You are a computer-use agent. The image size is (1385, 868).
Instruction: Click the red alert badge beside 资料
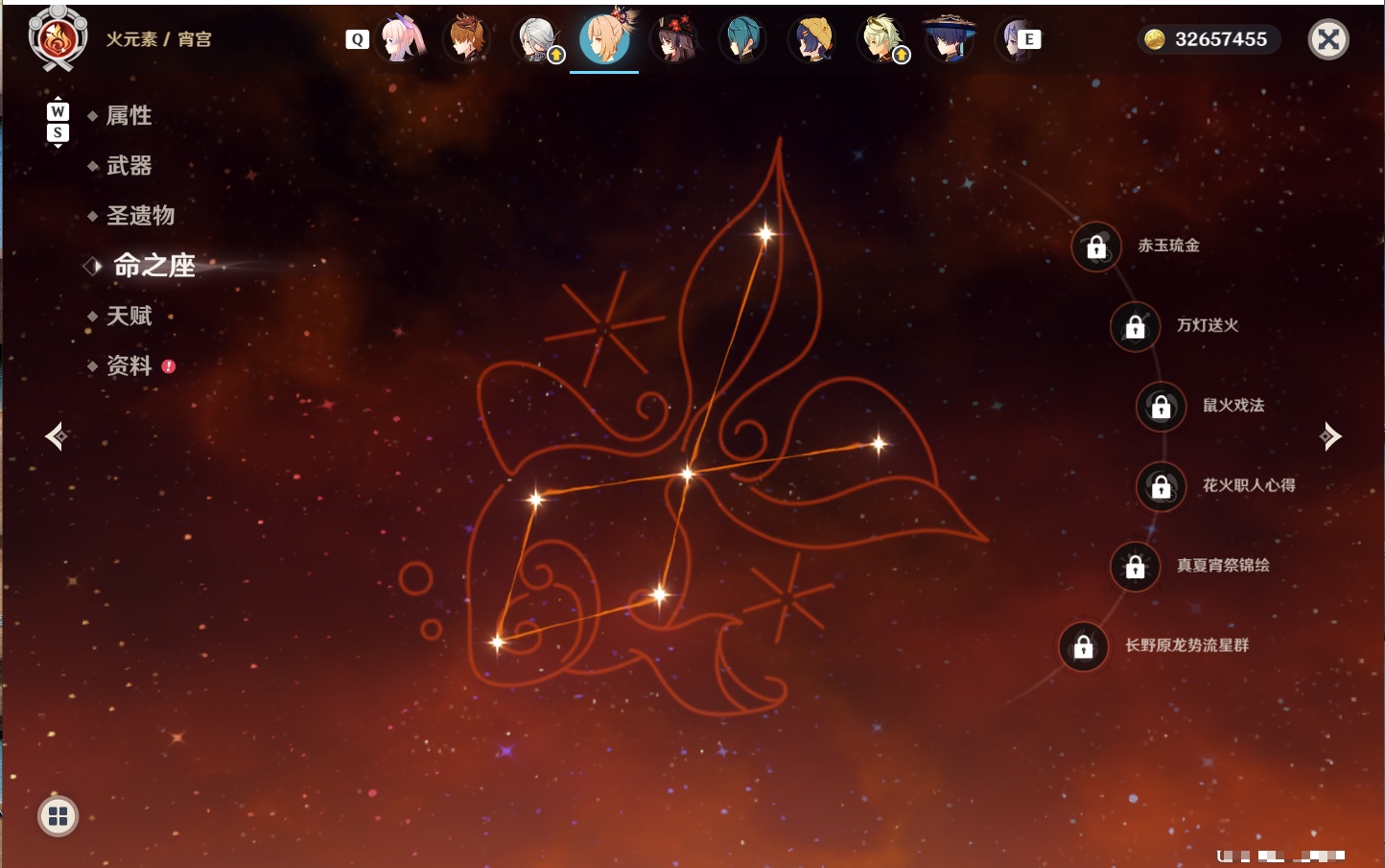(169, 365)
